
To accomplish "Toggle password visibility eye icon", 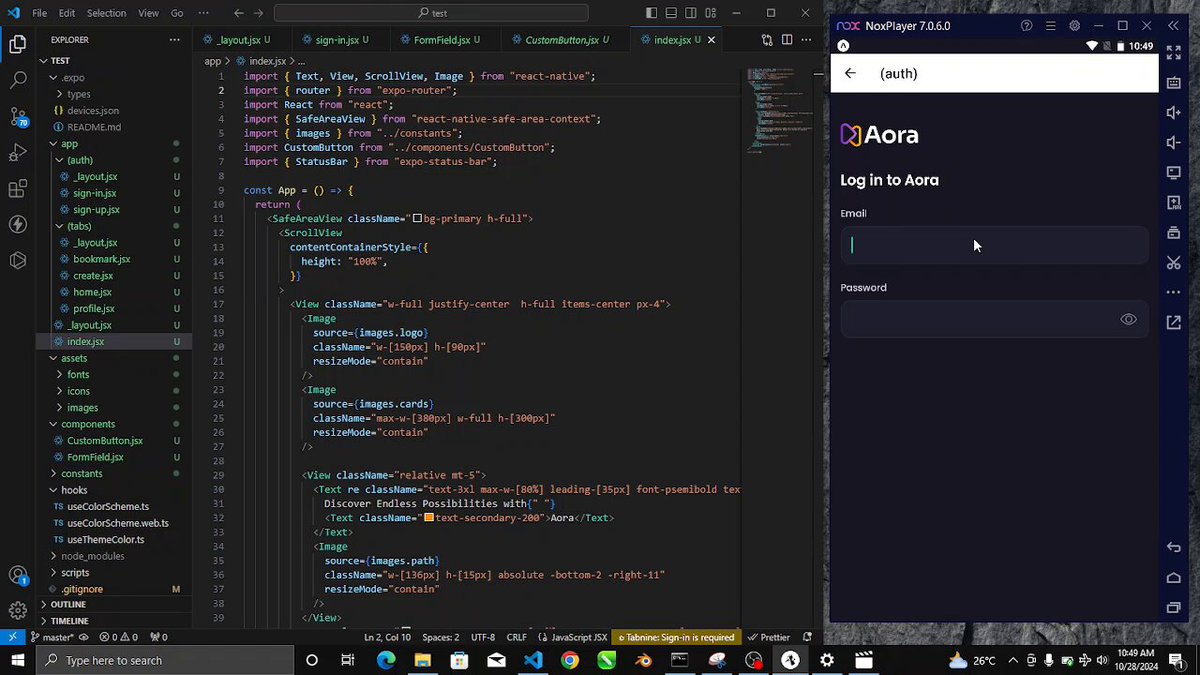I will 1128,320.
